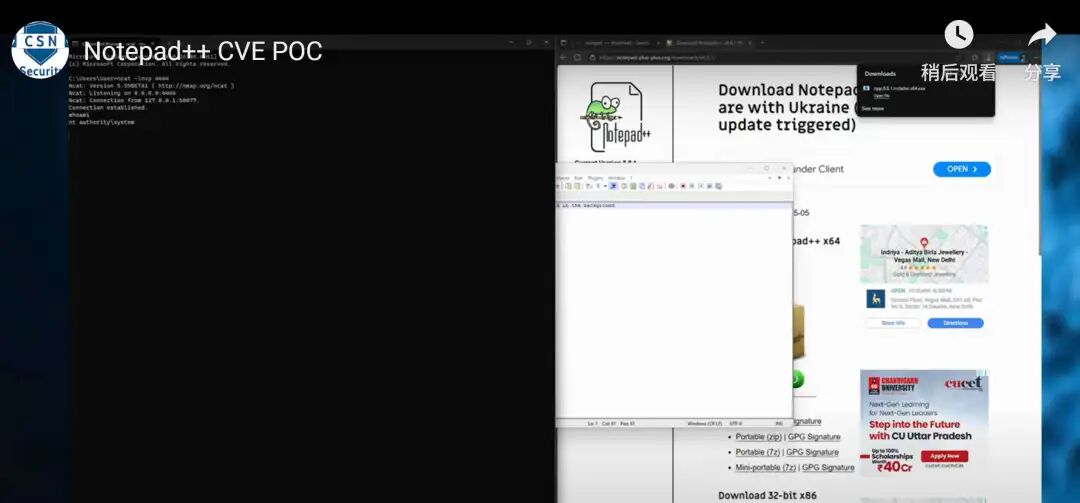Click the UTF-8 encoding status bar entry
The image size is (1080, 503).
(x=736, y=423)
